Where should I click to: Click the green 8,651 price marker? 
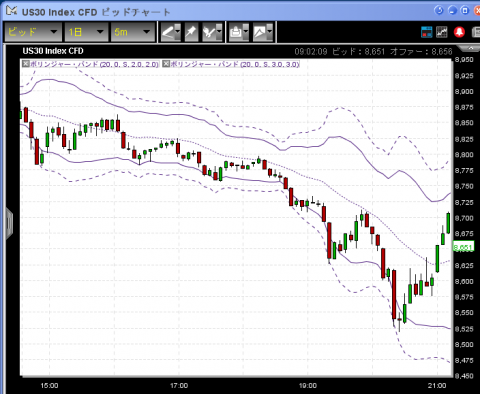[463, 247]
